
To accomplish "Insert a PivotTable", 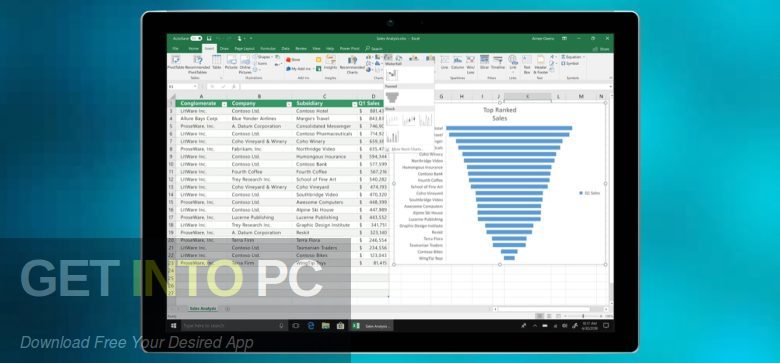I will click(176, 62).
